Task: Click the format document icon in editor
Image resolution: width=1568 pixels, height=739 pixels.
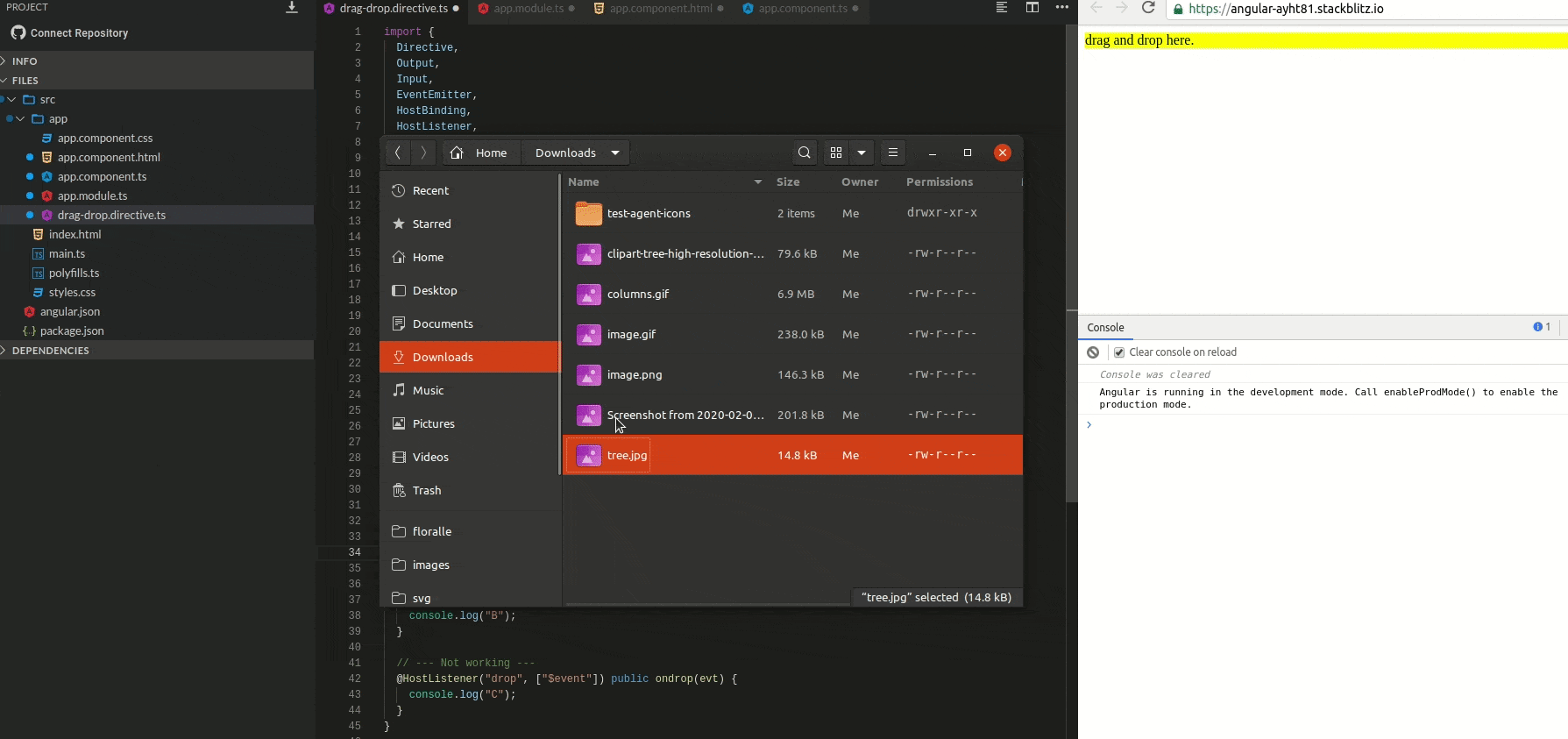Action: coord(1002,7)
